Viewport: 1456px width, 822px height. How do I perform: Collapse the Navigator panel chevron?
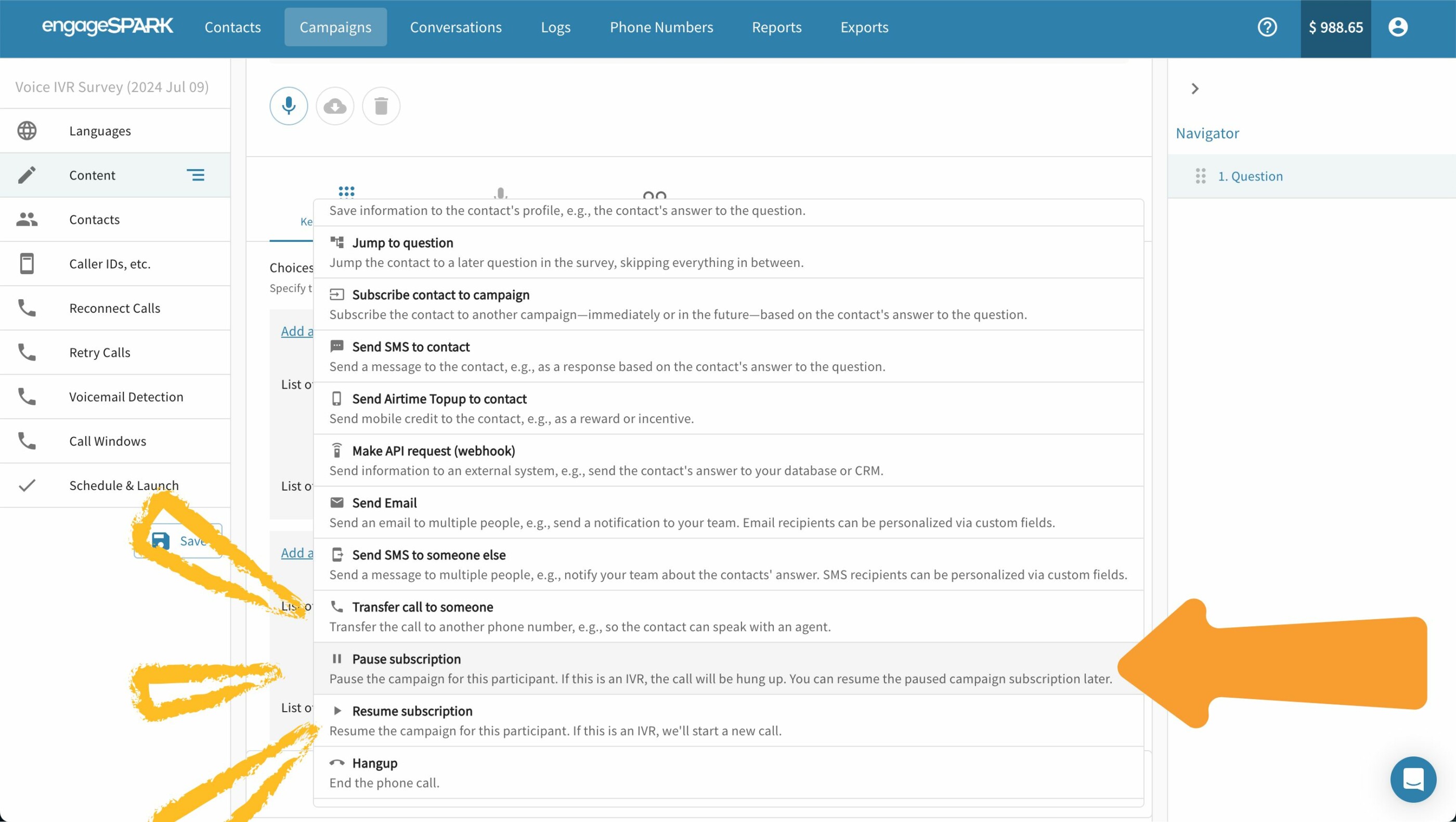pos(1194,89)
